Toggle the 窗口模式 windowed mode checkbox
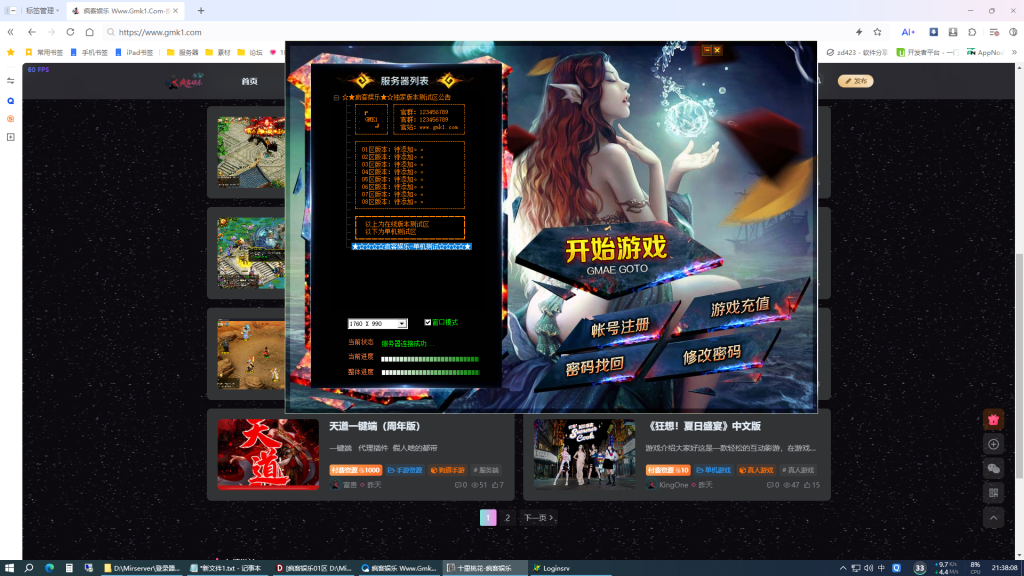 [x=428, y=322]
